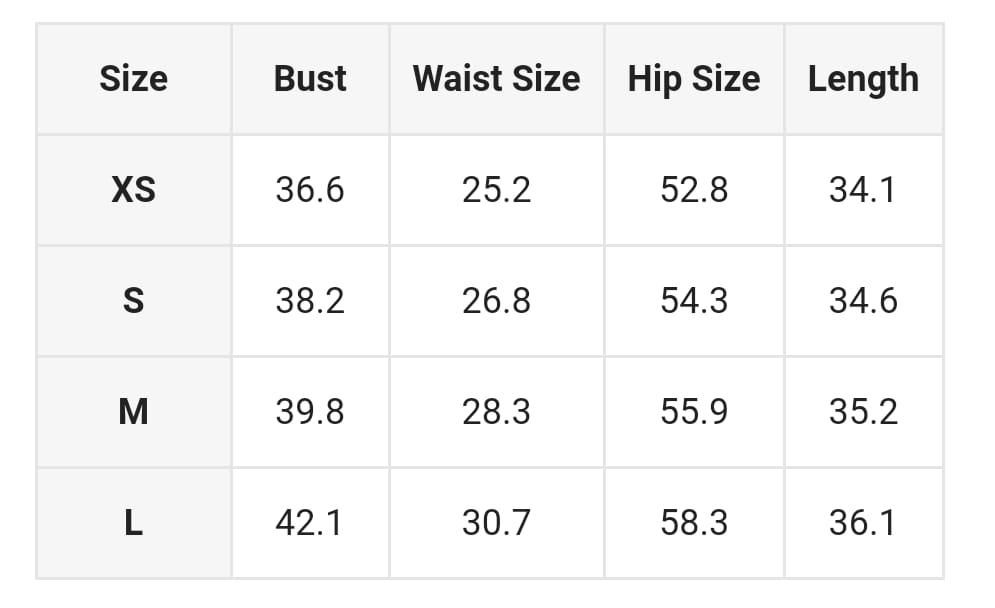This screenshot has height=608, width=995.
Task: Select the L waist value 30.7
Action: pos(496,522)
